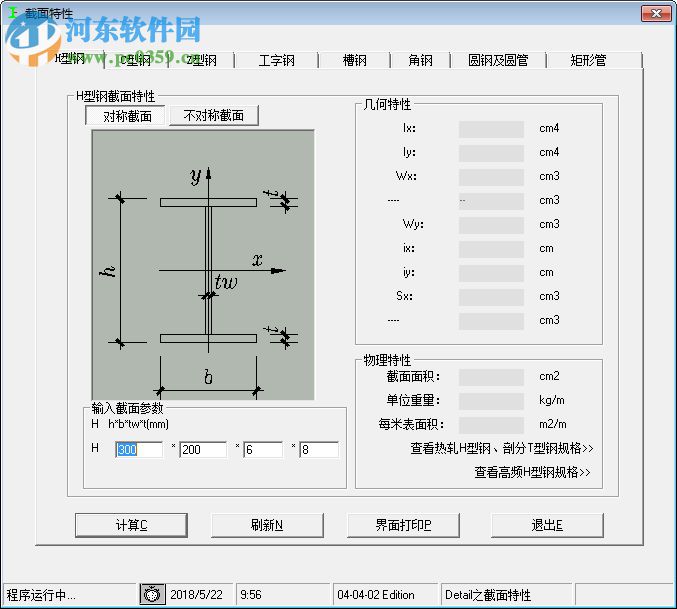Click the h input field showing 300

(x=139, y=450)
